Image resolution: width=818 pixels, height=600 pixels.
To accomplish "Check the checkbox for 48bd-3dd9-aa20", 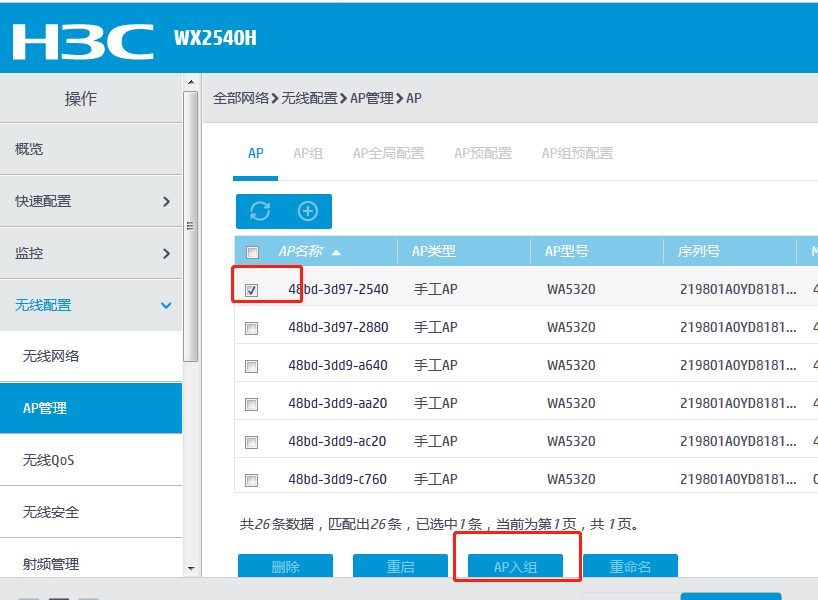I will point(251,404).
